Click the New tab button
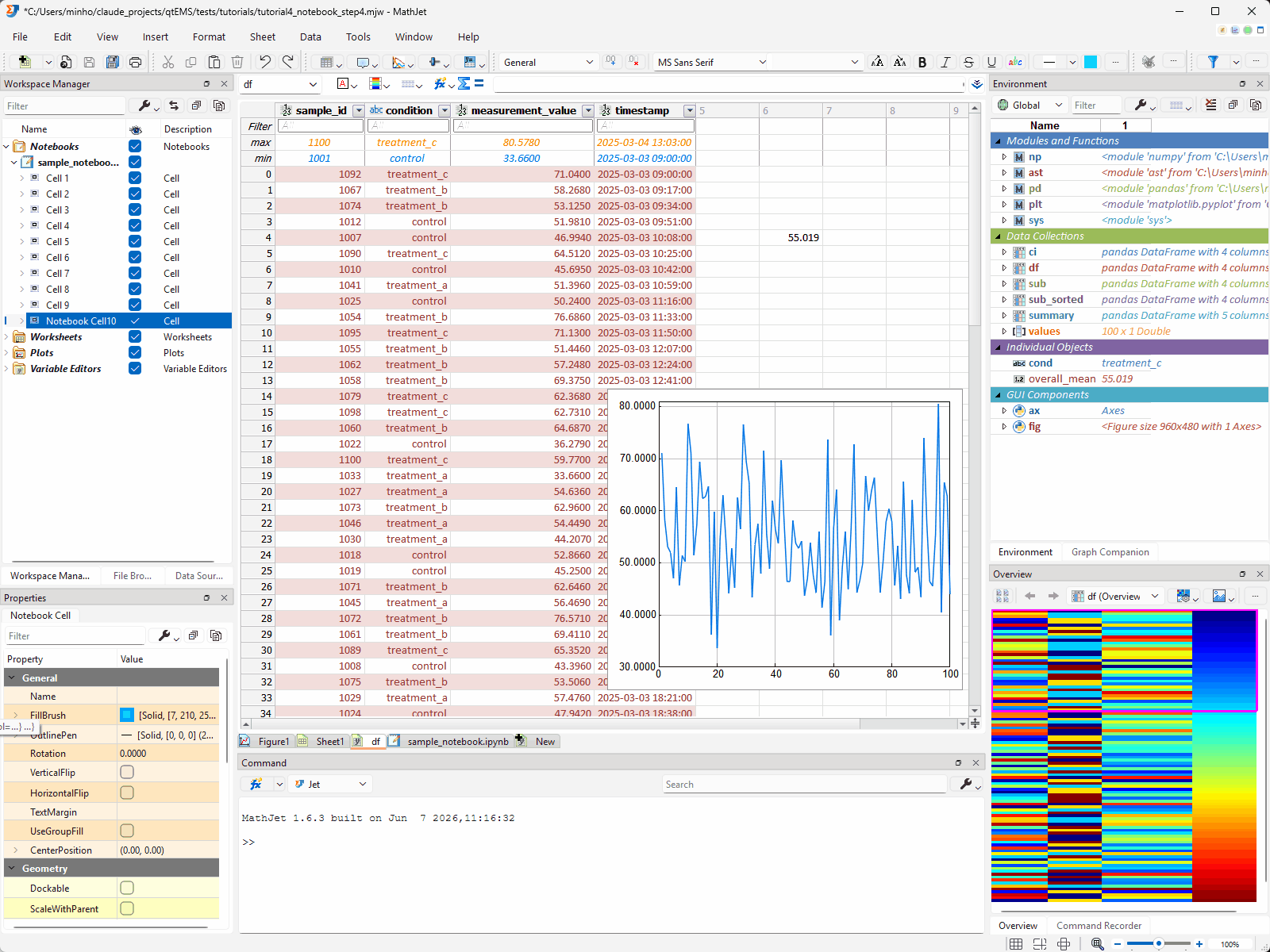 click(537, 741)
